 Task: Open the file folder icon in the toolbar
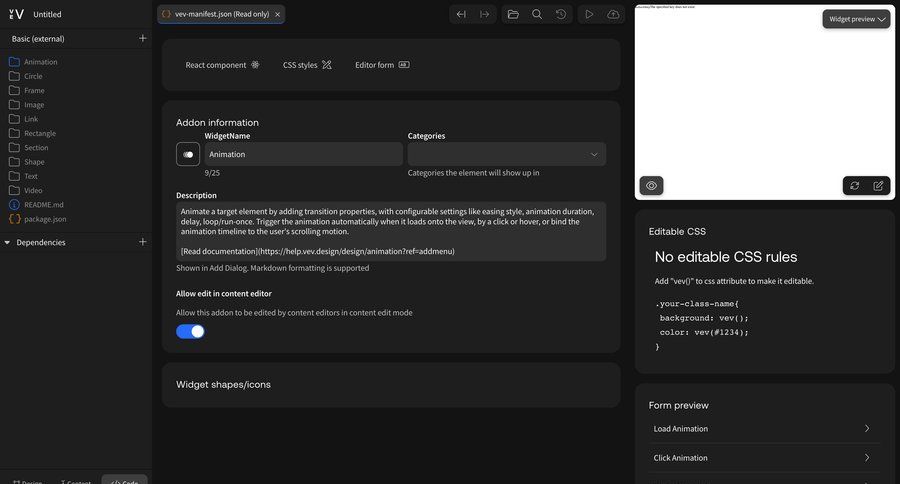[x=513, y=14]
